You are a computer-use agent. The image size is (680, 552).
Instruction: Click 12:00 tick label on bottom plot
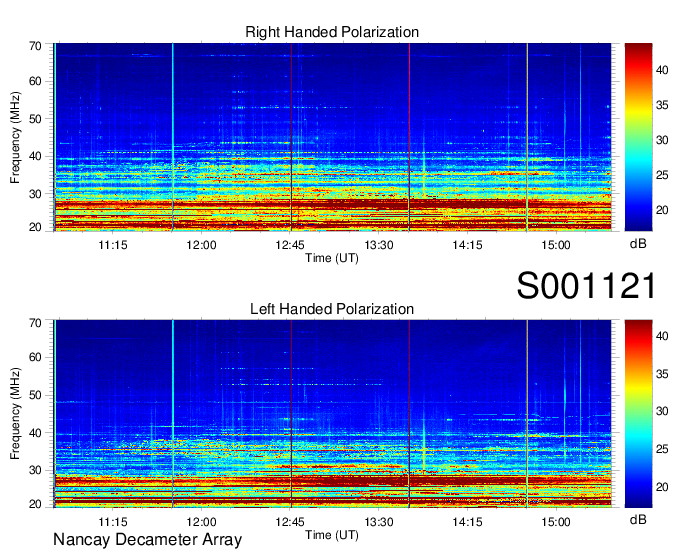[x=201, y=522]
